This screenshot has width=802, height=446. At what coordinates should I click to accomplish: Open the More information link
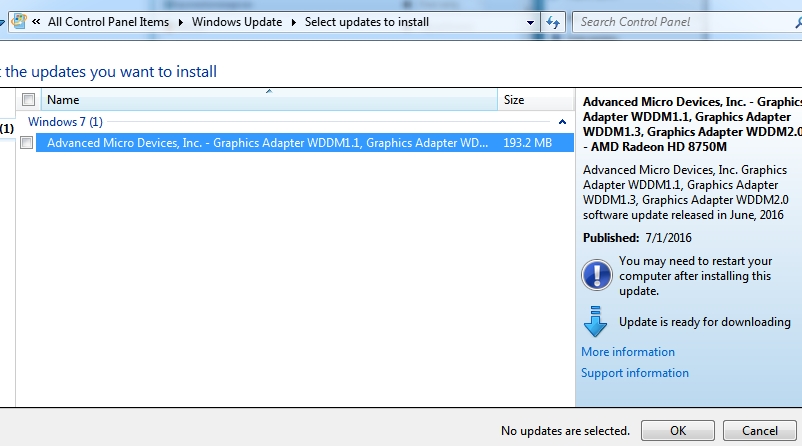point(628,352)
